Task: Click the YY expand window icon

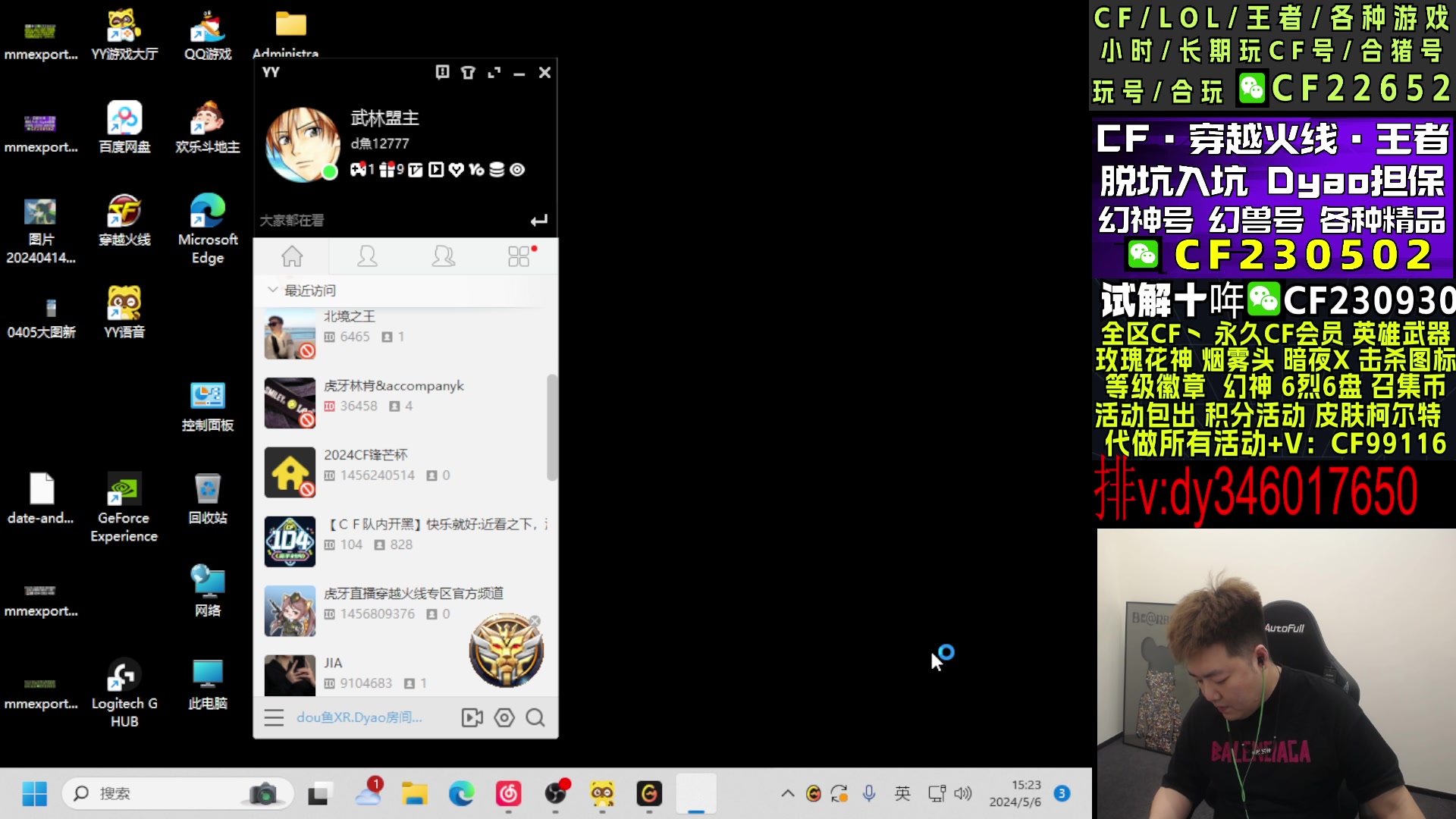Action: (x=494, y=73)
